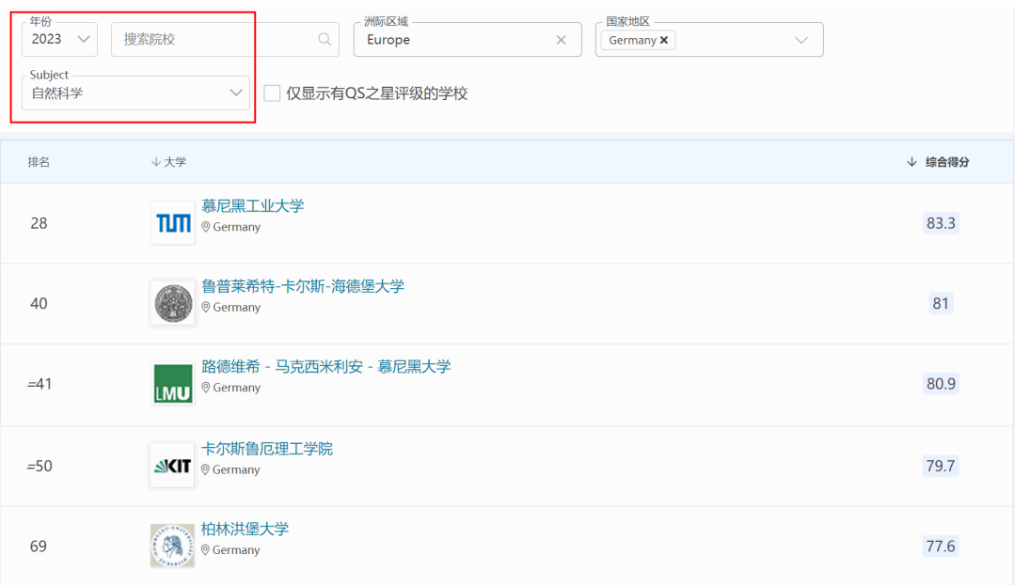
Task: Click the search magnifier icon
Action: coord(324,39)
